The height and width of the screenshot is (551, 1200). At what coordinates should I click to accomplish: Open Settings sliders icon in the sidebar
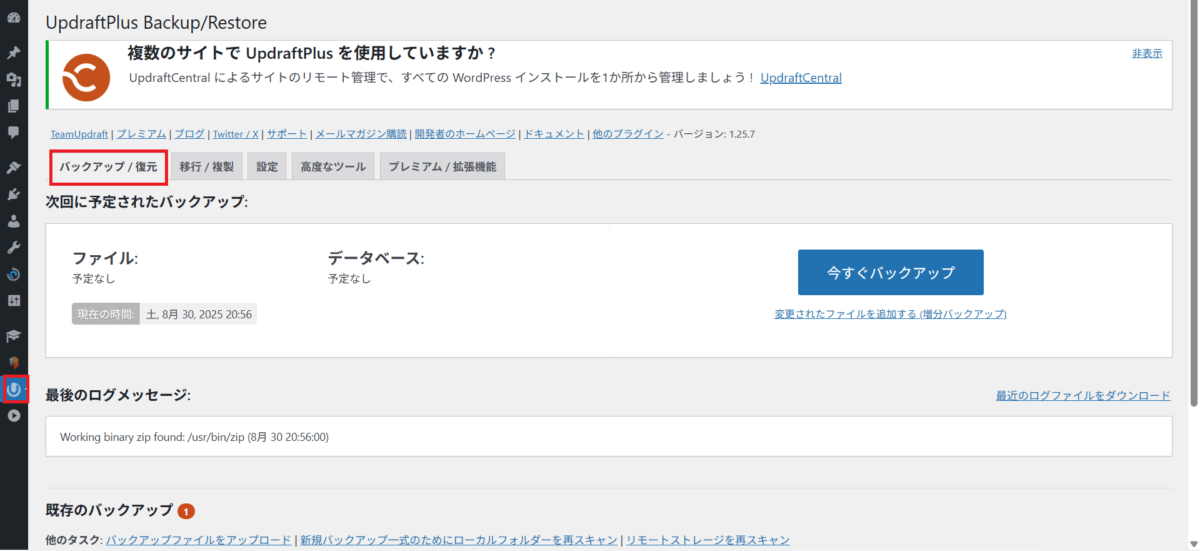pyautogui.click(x=14, y=300)
